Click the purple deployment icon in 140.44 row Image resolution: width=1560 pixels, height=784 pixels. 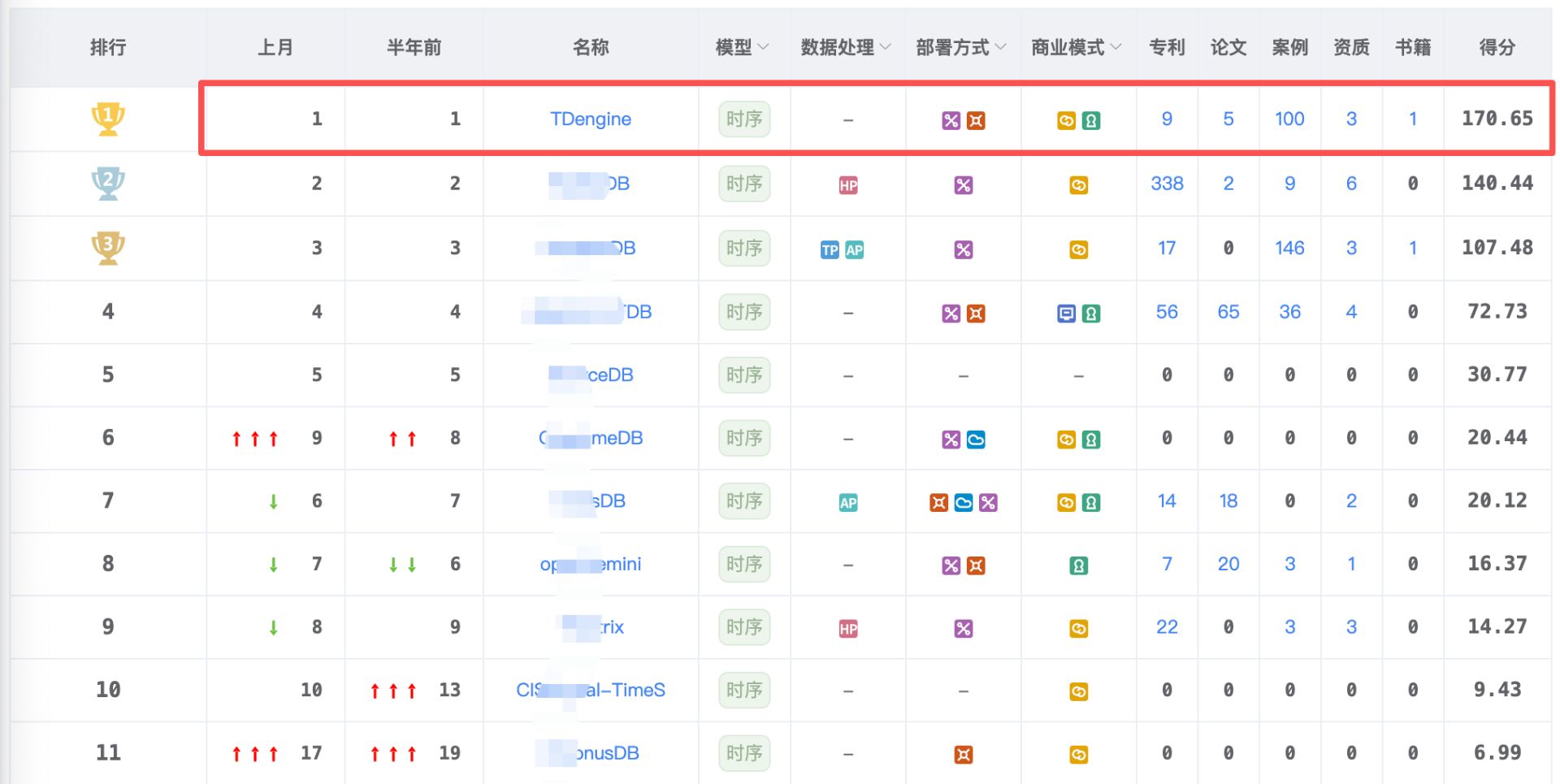pos(964,185)
